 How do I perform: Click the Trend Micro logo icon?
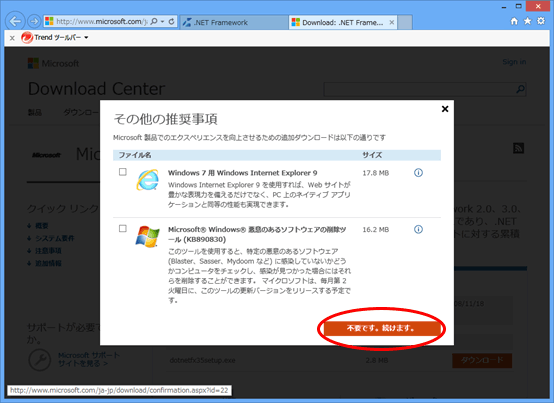[x=27, y=37]
